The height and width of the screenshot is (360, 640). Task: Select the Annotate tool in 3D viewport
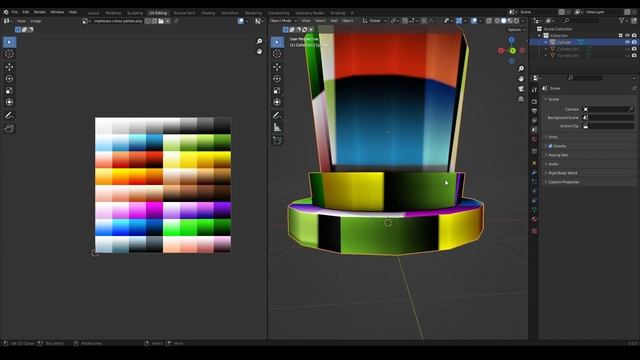pos(277,116)
